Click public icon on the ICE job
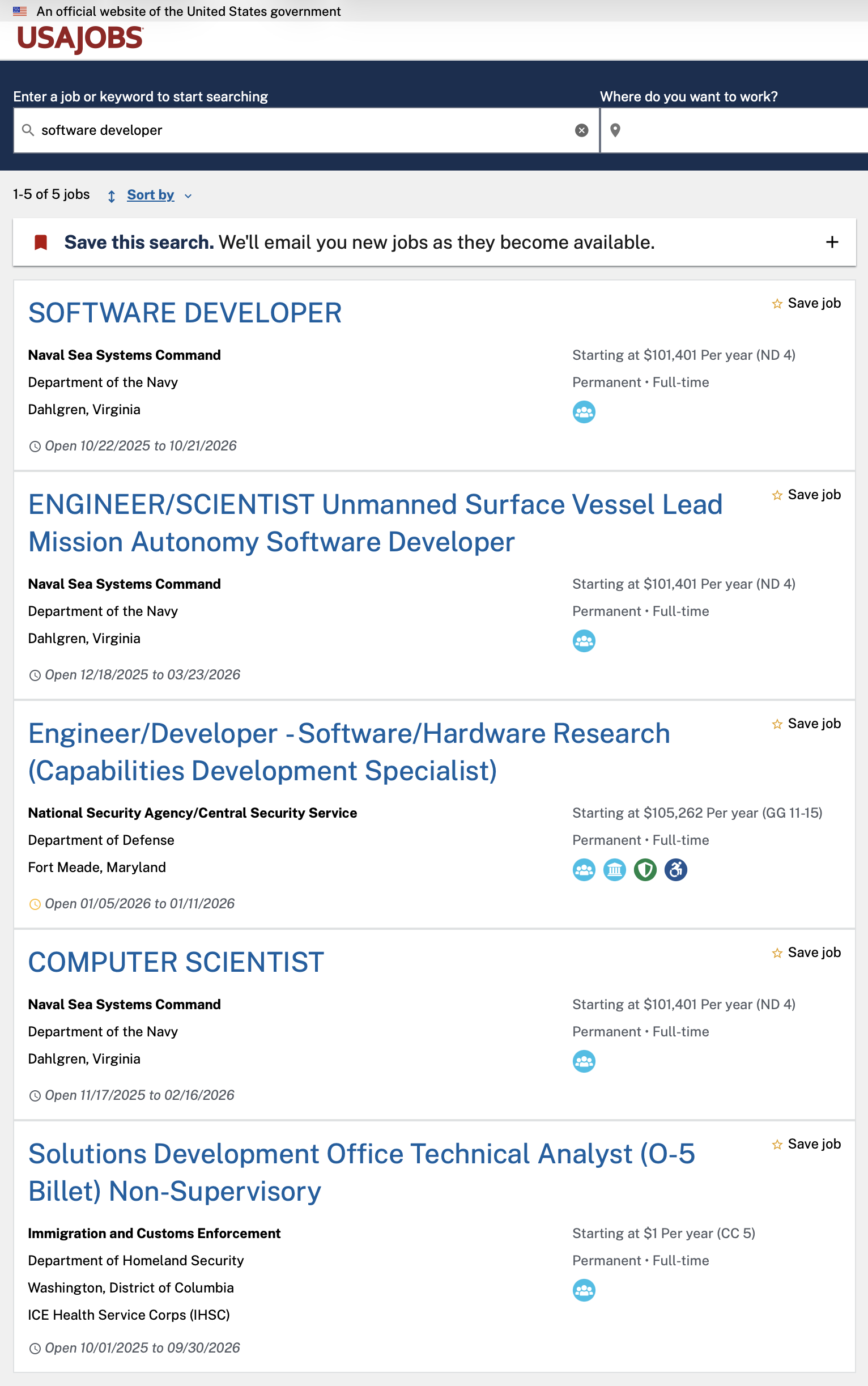Viewport: 868px width, 1386px height. [584, 1290]
